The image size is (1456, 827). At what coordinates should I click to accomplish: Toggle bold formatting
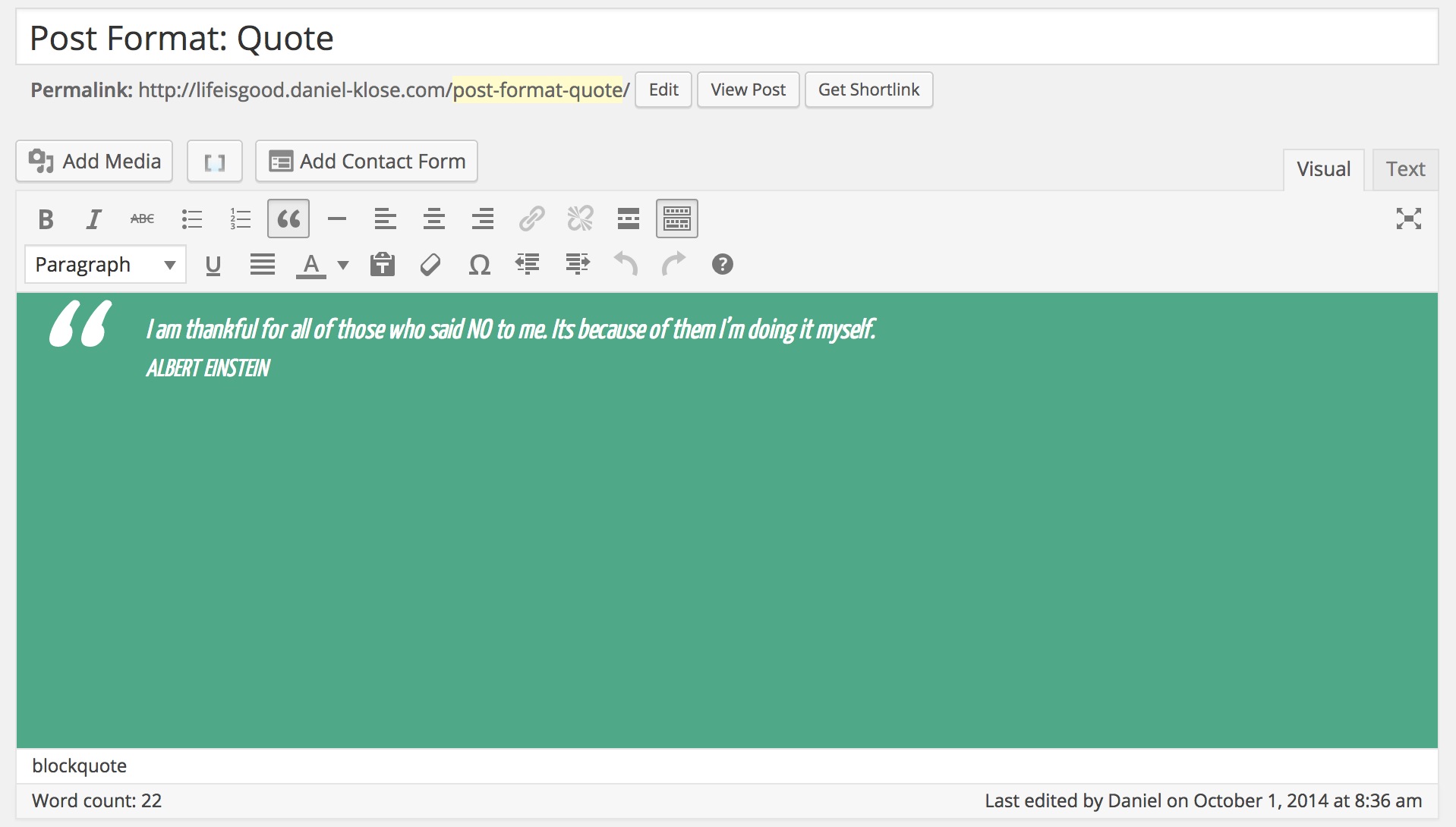pyautogui.click(x=45, y=219)
